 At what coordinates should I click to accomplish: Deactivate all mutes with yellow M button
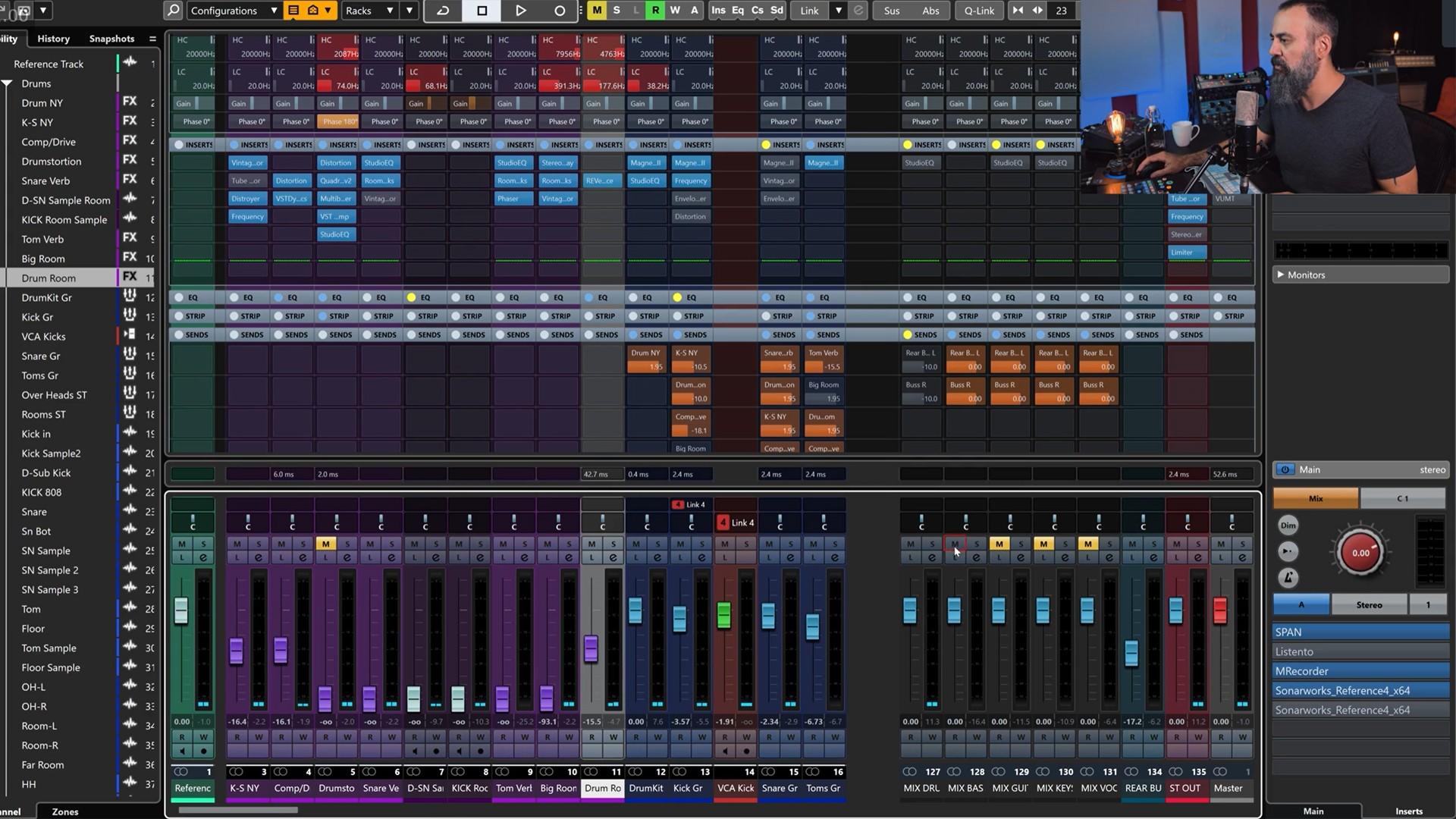[597, 11]
